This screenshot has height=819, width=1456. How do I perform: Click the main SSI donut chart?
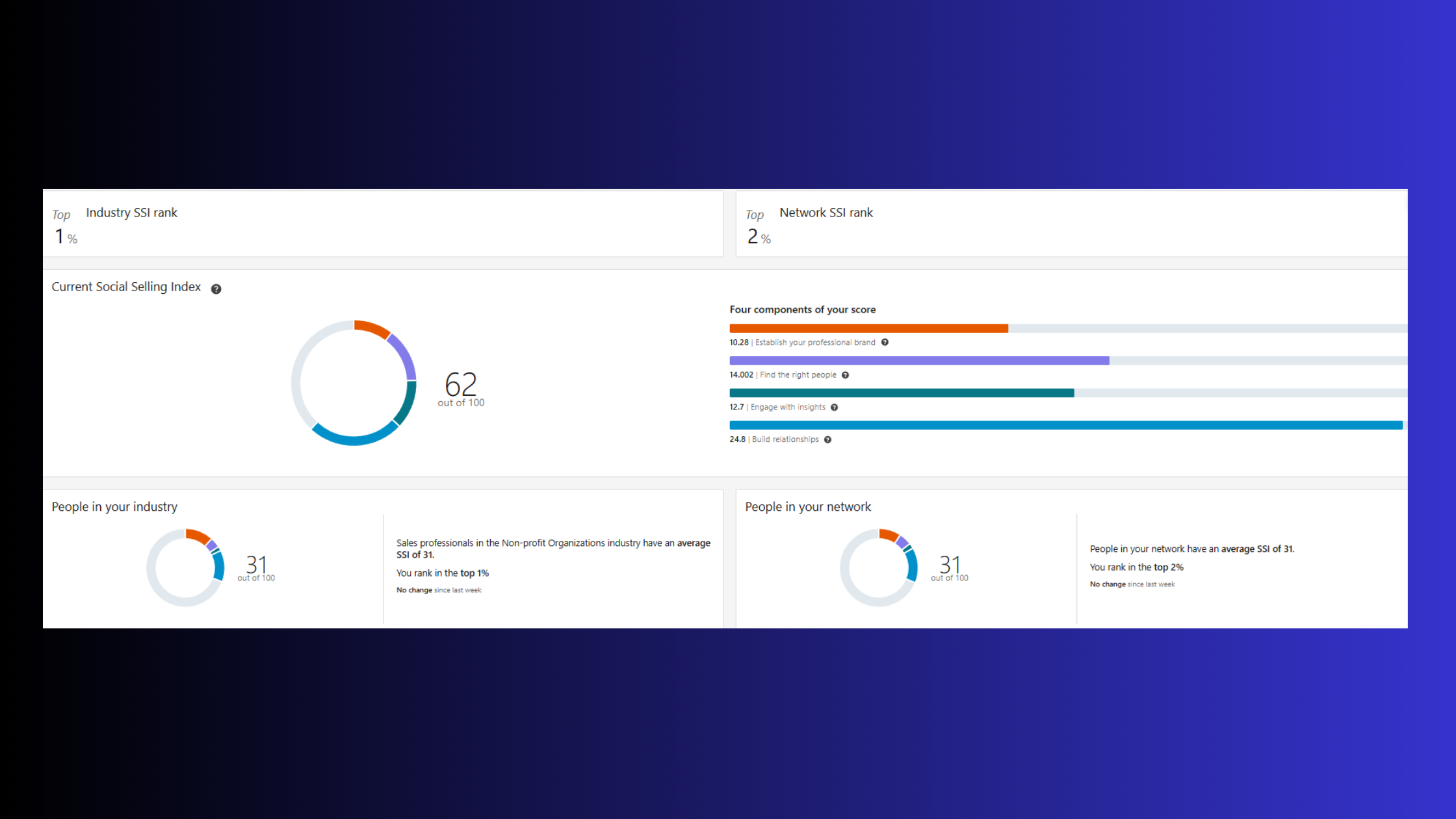point(354,383)
